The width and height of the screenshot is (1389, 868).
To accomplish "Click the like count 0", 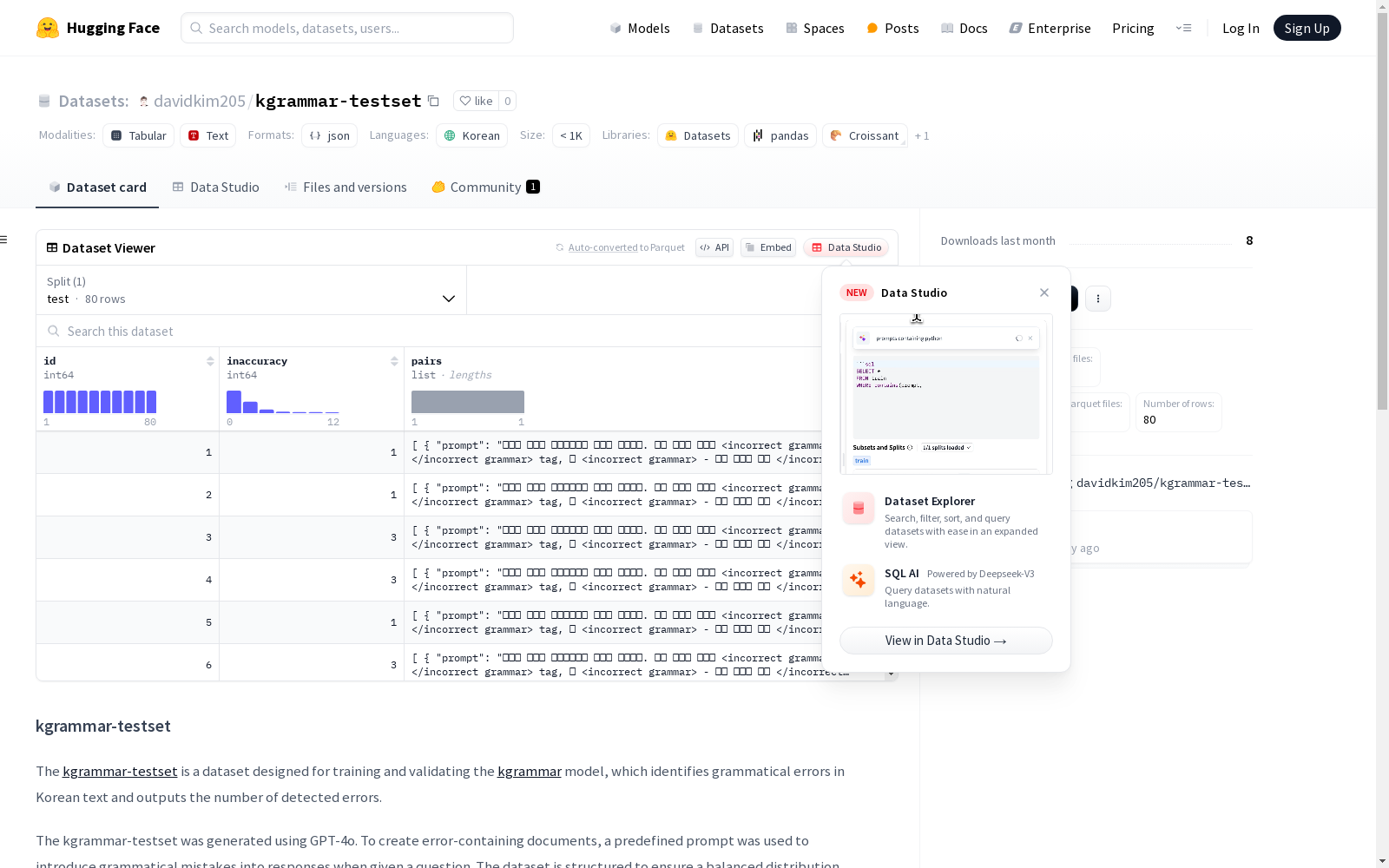I will click(508, 101).
